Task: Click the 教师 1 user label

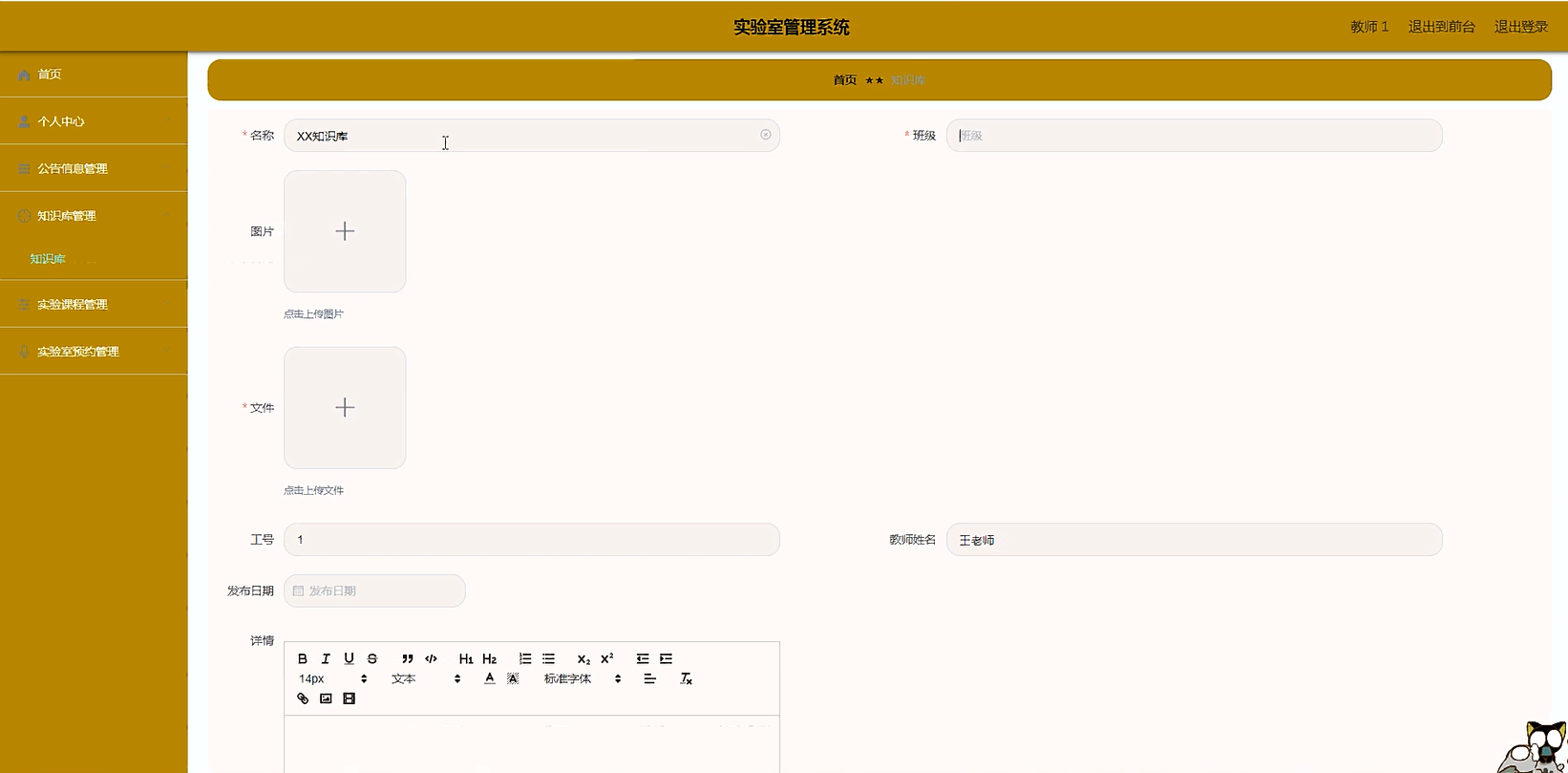Action: click(x=1369, y=27)
